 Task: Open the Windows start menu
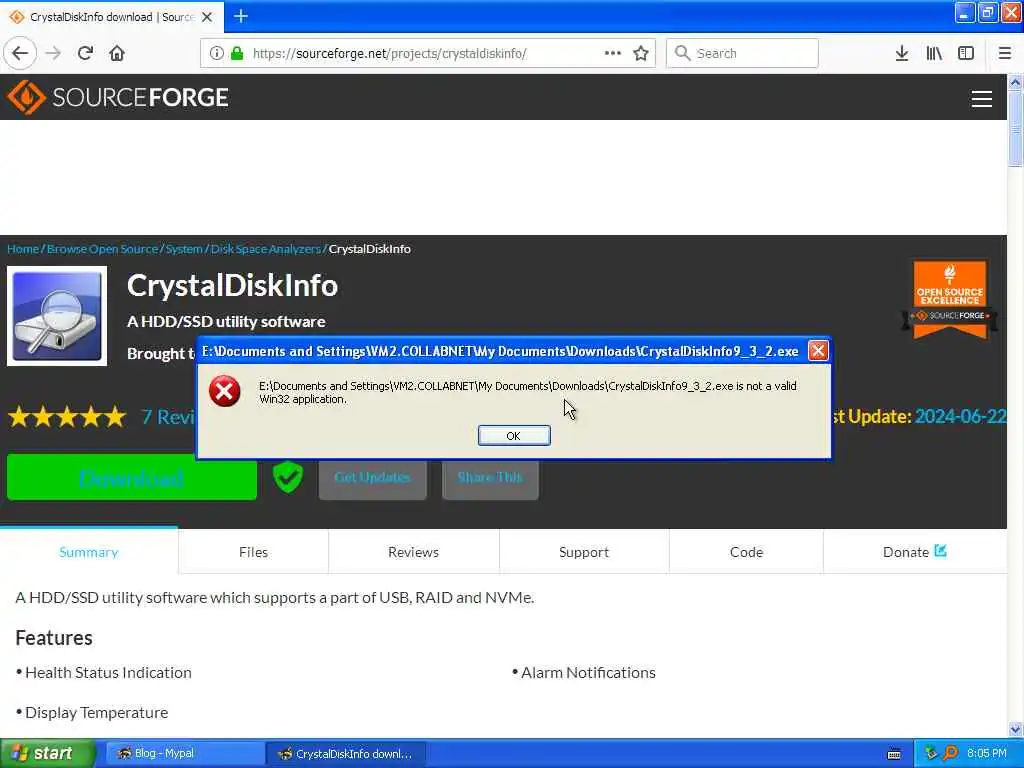click(x=48, y=753)
